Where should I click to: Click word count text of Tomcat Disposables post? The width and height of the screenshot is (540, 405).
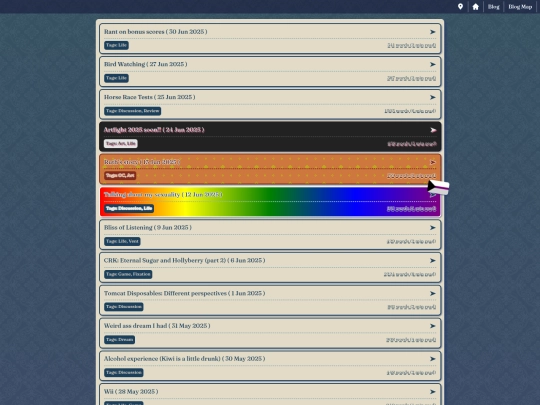pos(412,307)
